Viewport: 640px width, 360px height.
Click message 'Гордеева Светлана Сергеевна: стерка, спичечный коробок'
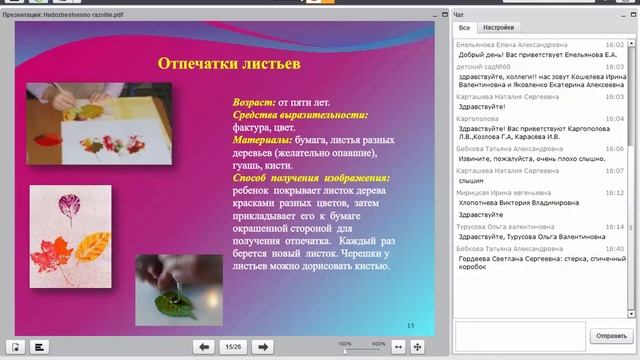[542, 262]
